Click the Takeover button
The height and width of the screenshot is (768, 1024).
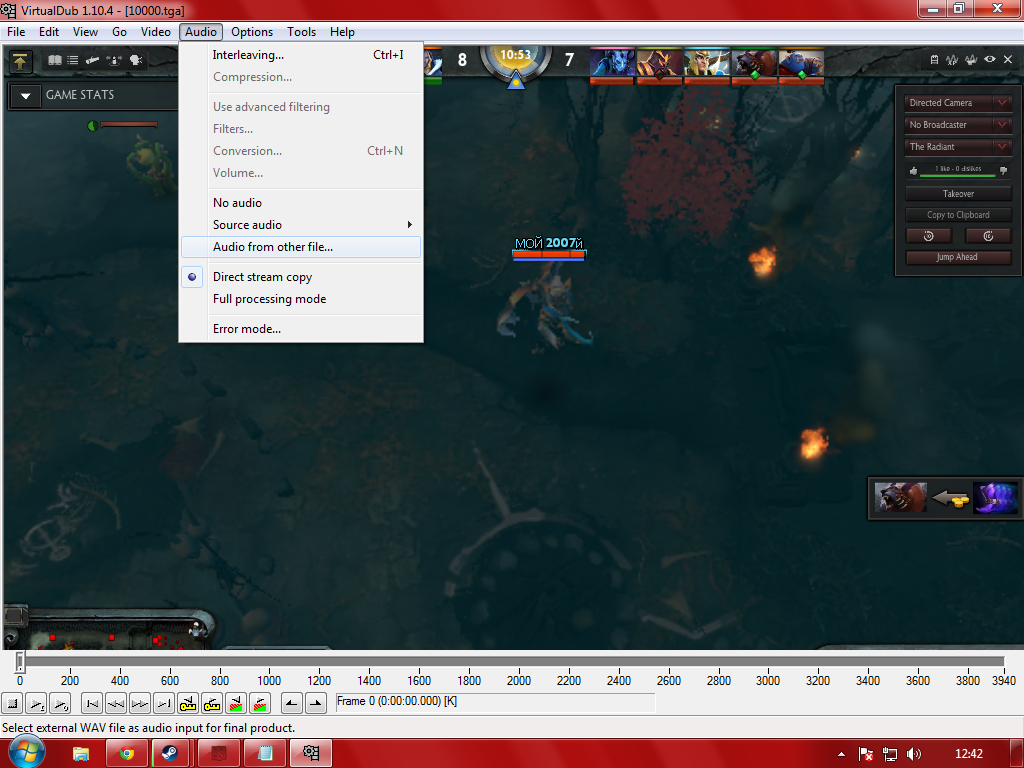pyautogui.click(x=958, y=193)
